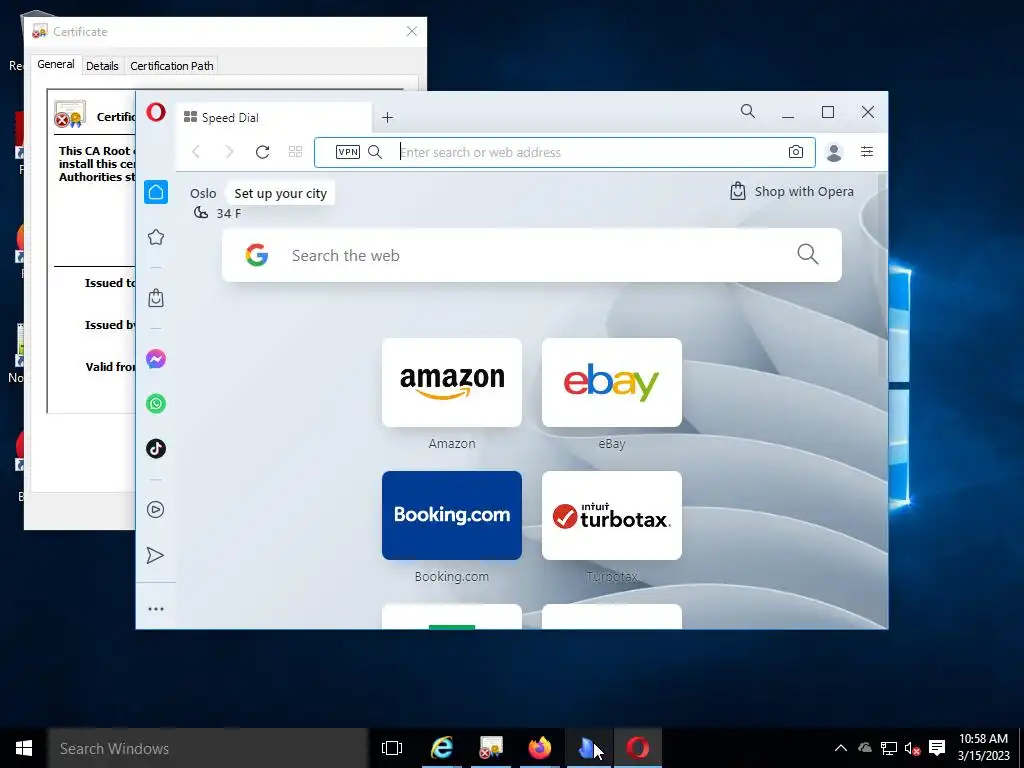Switch to General tab in Certificate window
This screenshot has width=1024, height=768.
pyautogui.click(x=56, y=64)
